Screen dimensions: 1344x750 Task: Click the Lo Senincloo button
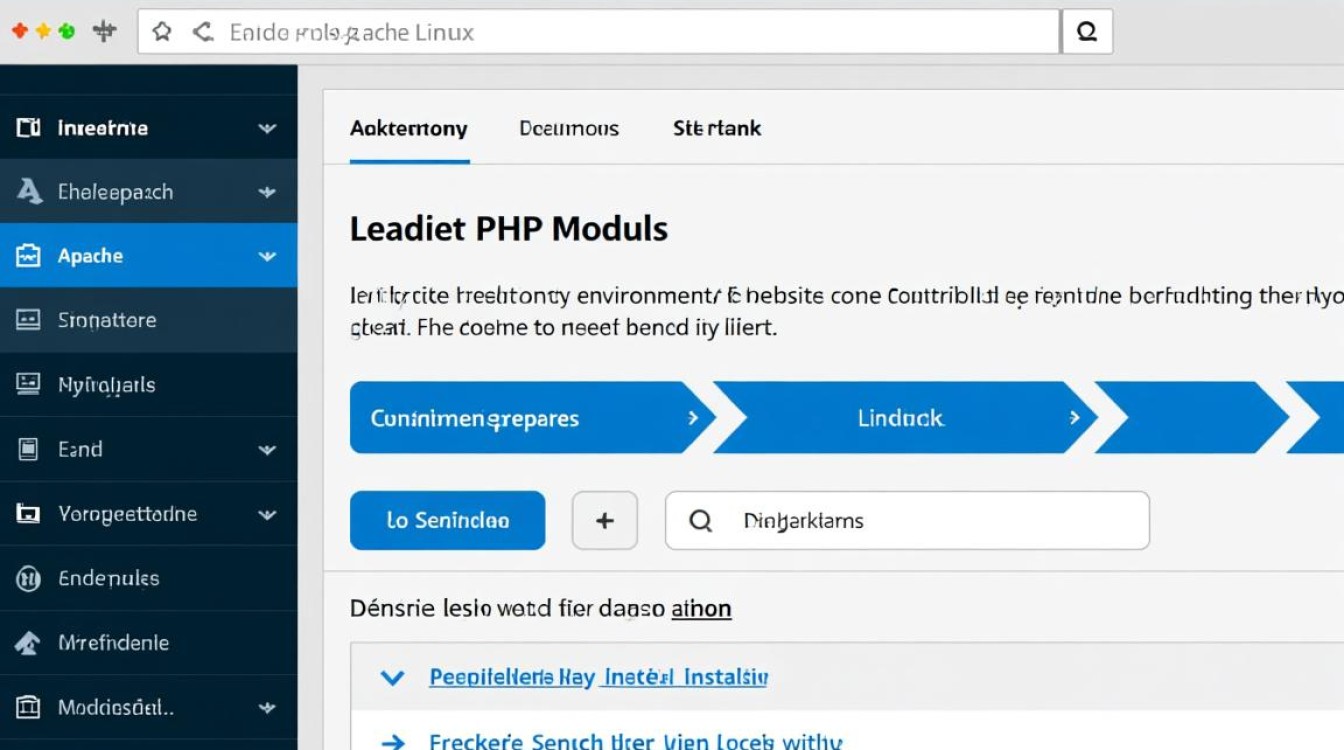(x=447, y=520)
